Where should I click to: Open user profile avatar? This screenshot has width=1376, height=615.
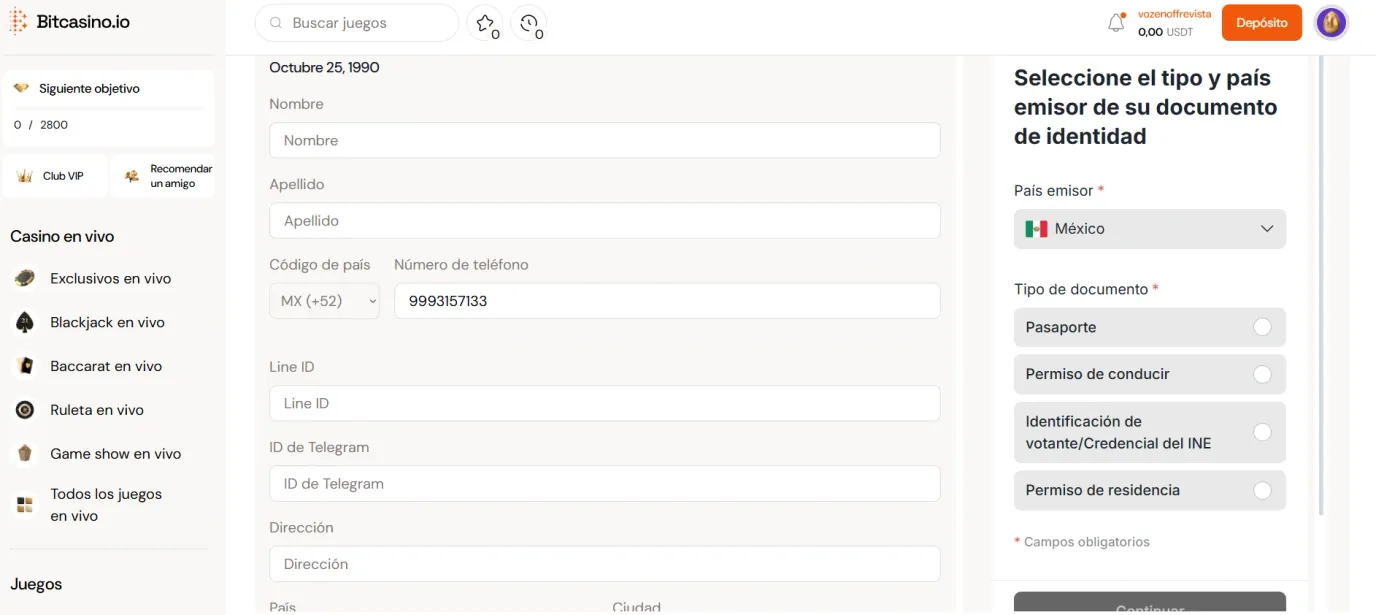pos(1330,23)
